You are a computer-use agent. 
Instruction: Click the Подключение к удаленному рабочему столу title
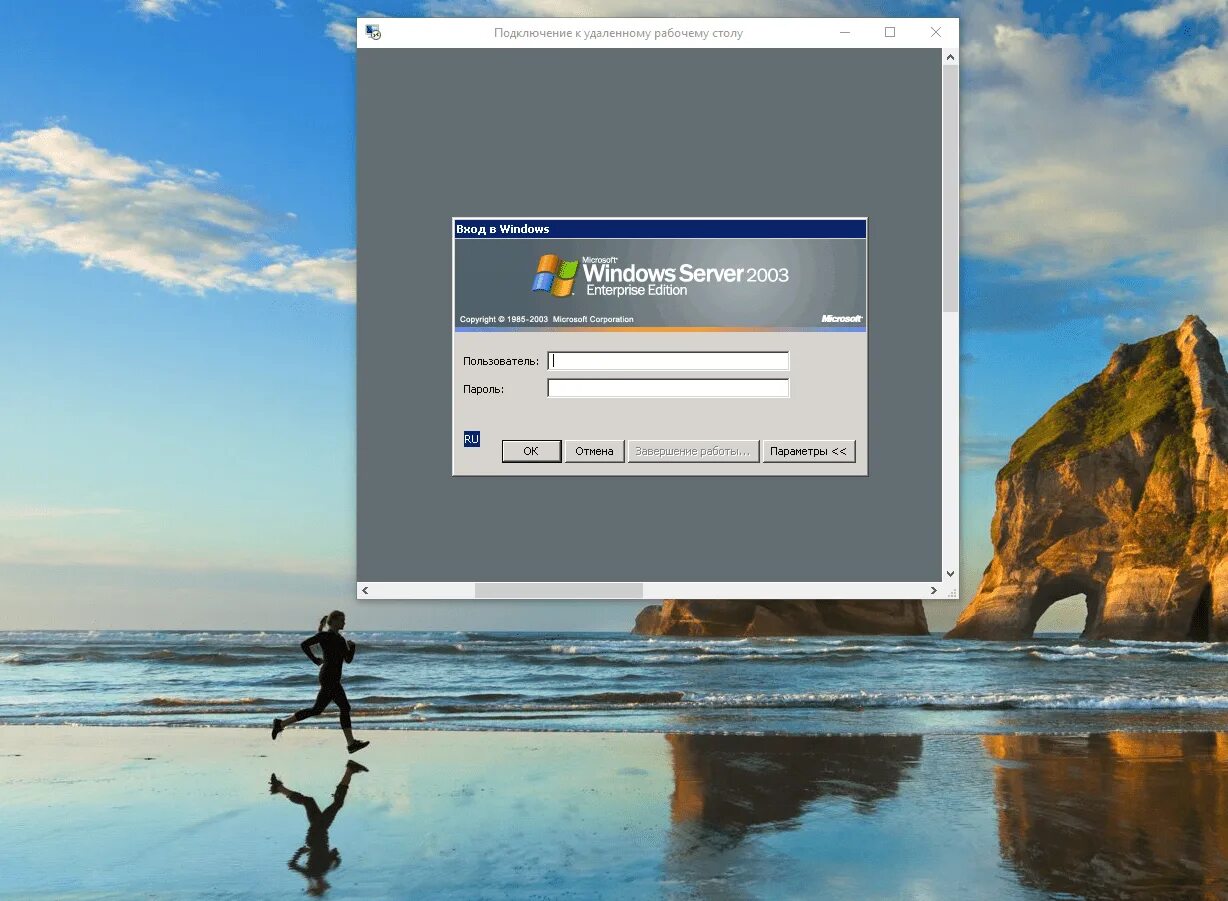tap(618, 33)
